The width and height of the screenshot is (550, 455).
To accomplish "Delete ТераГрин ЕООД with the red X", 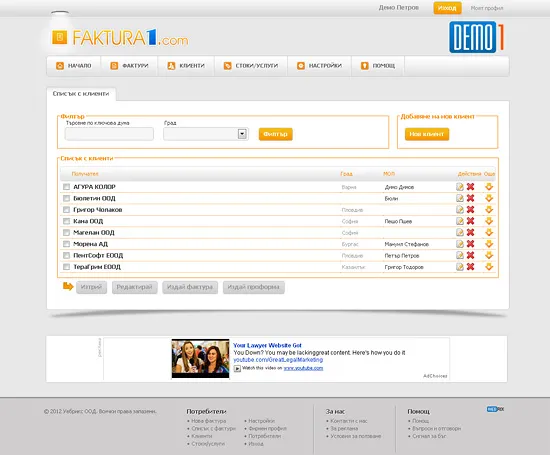I will pyautogui.click(x=470, y=267).
